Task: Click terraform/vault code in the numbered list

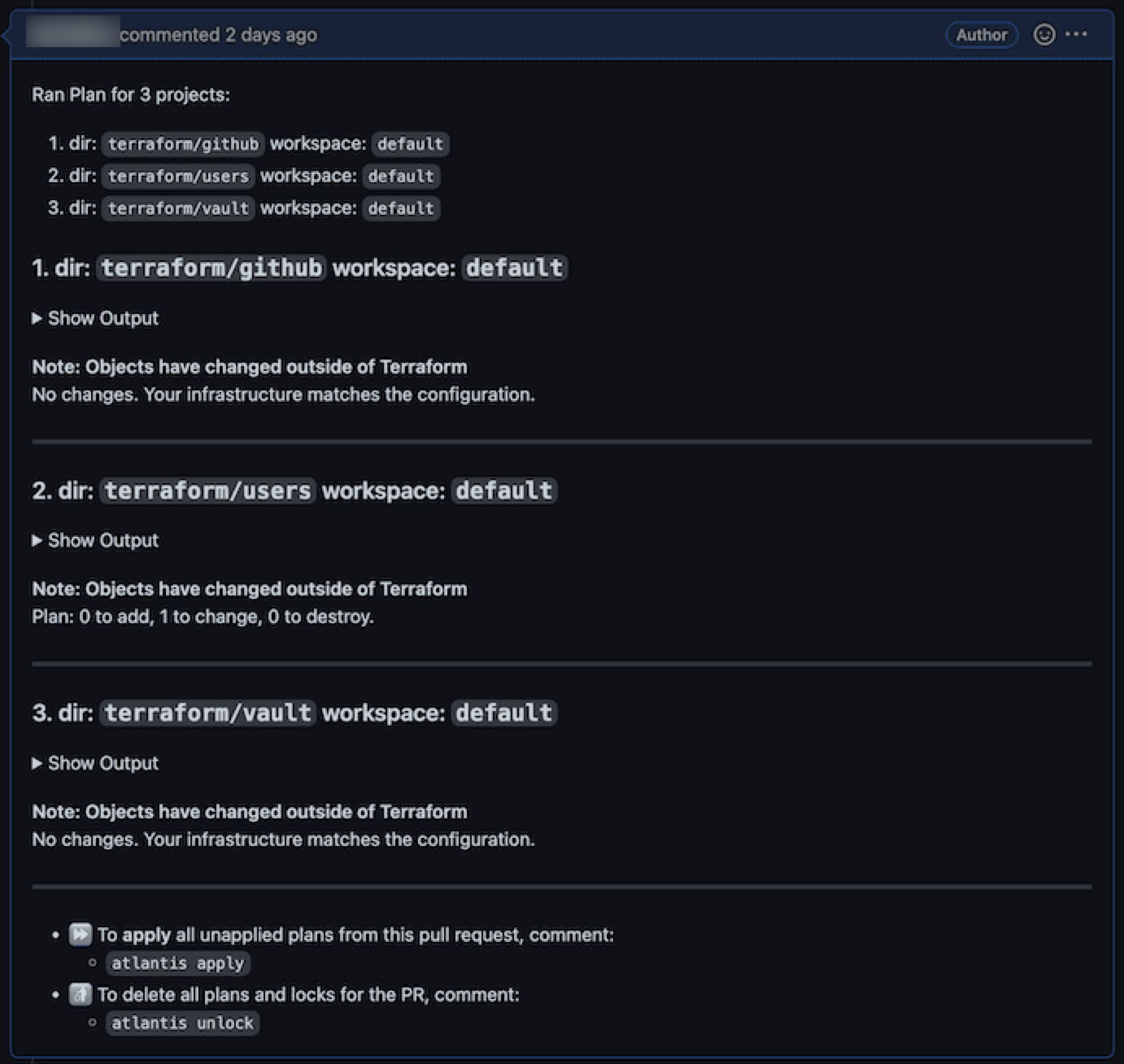Action: pos(178,209)
